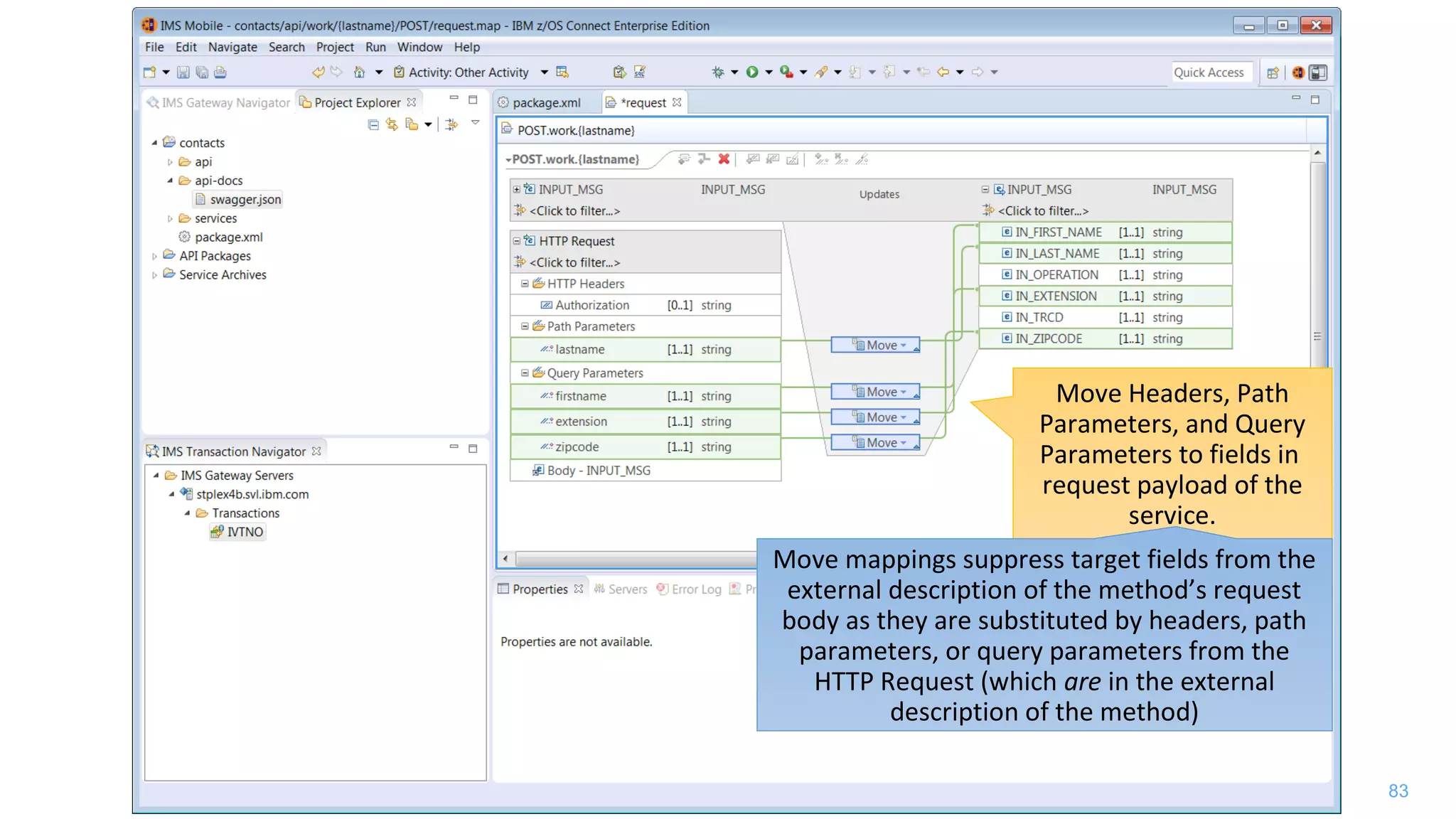Screen dimensions: 1456x819
Task: Save the file with the Save icon
Action: click(183, 72)
